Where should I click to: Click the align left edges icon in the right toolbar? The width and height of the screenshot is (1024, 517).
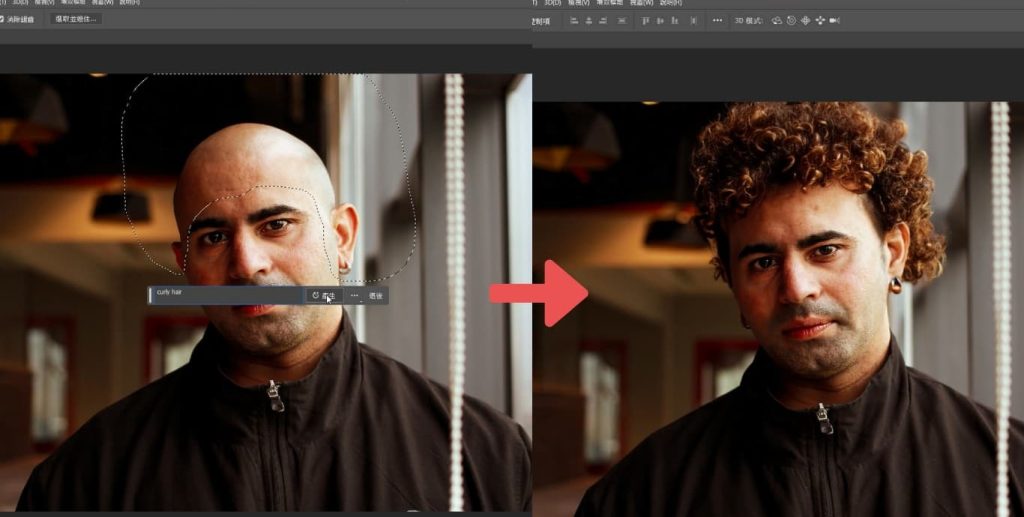coord(574,21)
